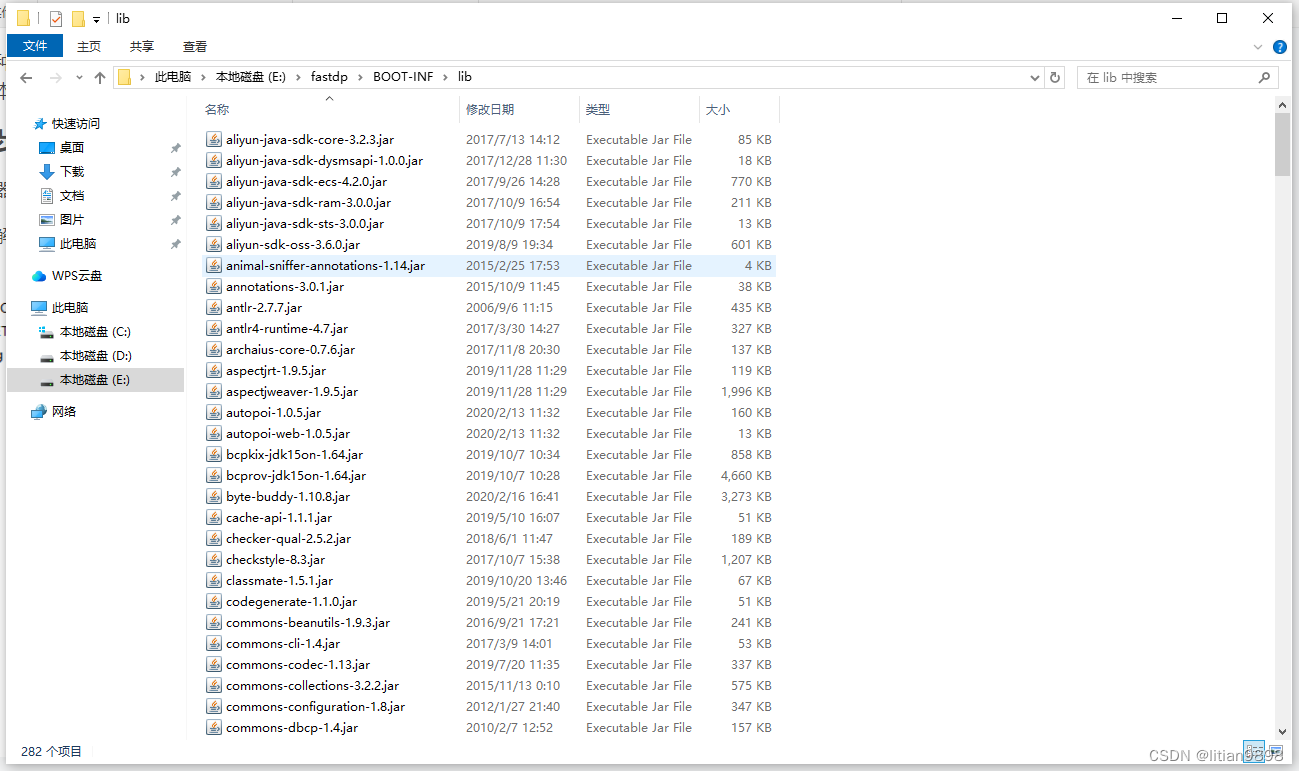Screen dimensions: 1299x771
Task: Select 本地磁盘 (E:) in navigation pane
Action: click(x=95, y=380)
